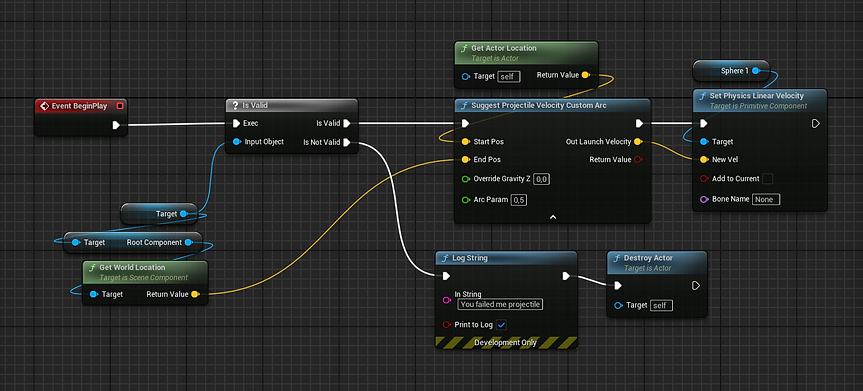This screenshot has width=863, height=391.
Task: Click Add to Current boolean pin
Action: (704, 179)
